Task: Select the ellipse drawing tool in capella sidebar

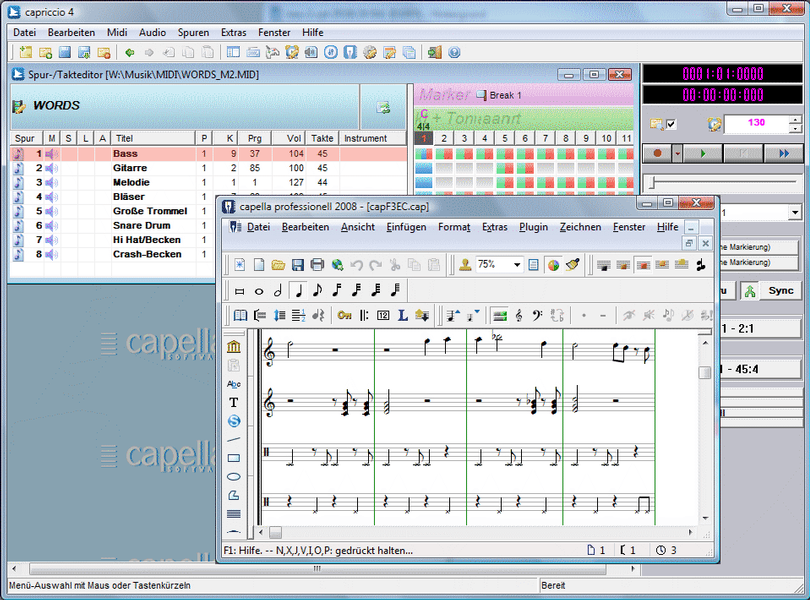Action: click(x=233, y=476)
